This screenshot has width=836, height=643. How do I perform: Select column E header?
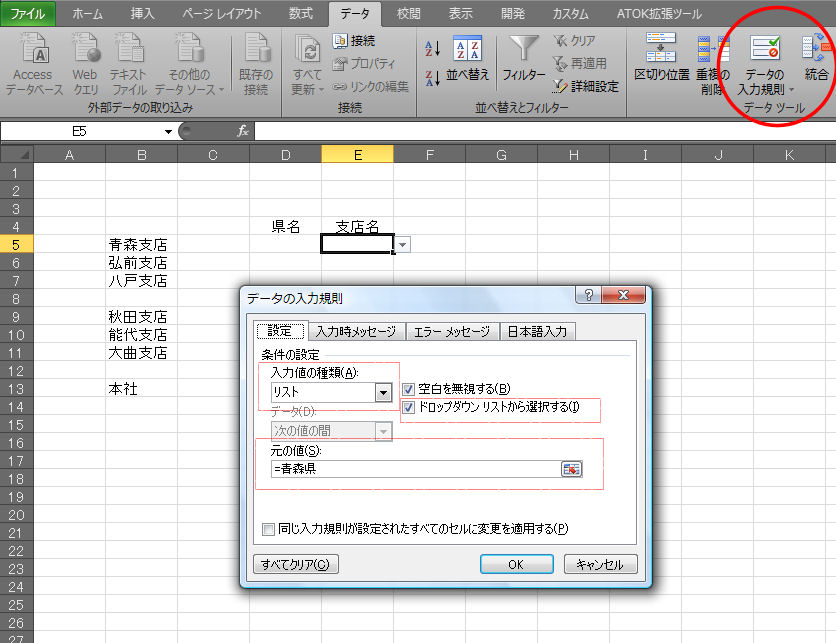358,155
